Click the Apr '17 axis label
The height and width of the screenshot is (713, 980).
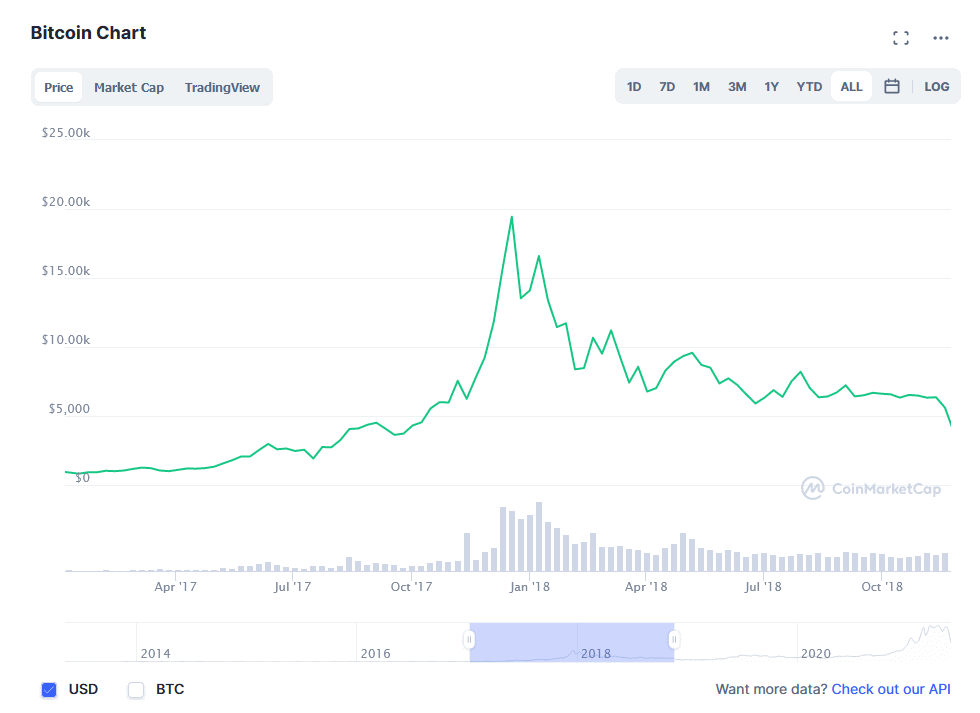click(175, 587)
